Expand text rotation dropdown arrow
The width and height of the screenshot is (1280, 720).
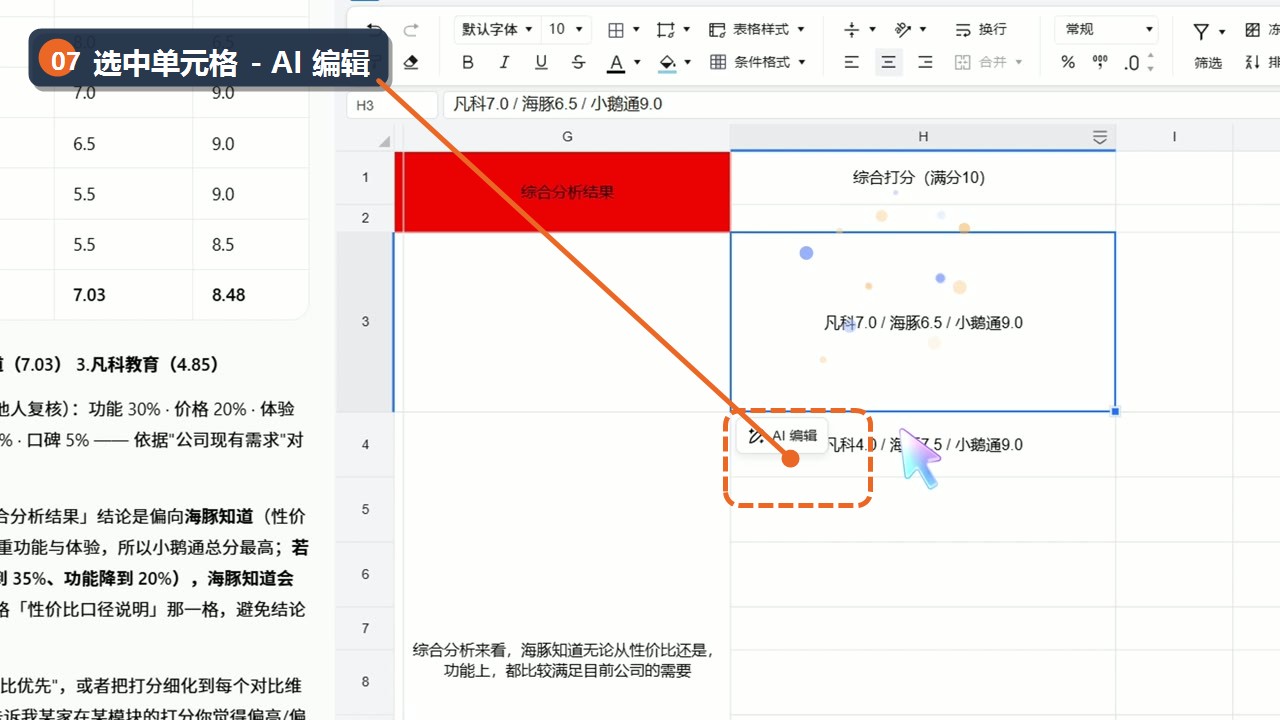click(923, 30)
